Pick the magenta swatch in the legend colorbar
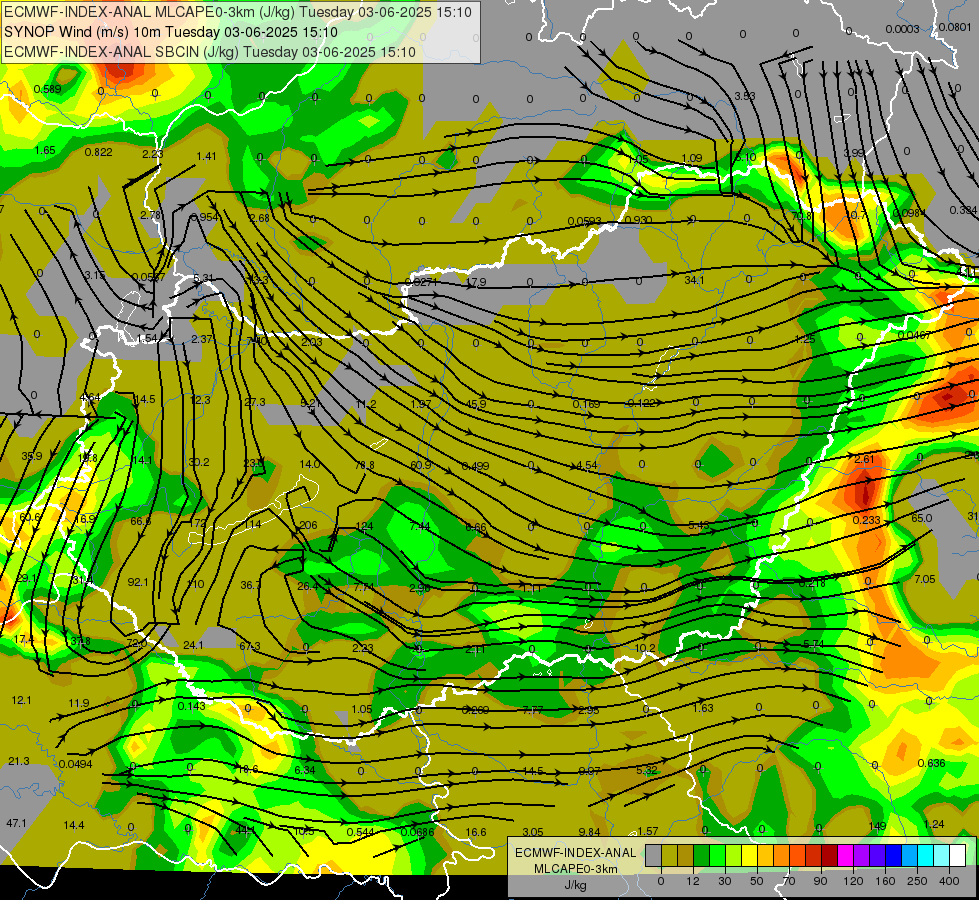979x900 pixels. coord(845,856)
